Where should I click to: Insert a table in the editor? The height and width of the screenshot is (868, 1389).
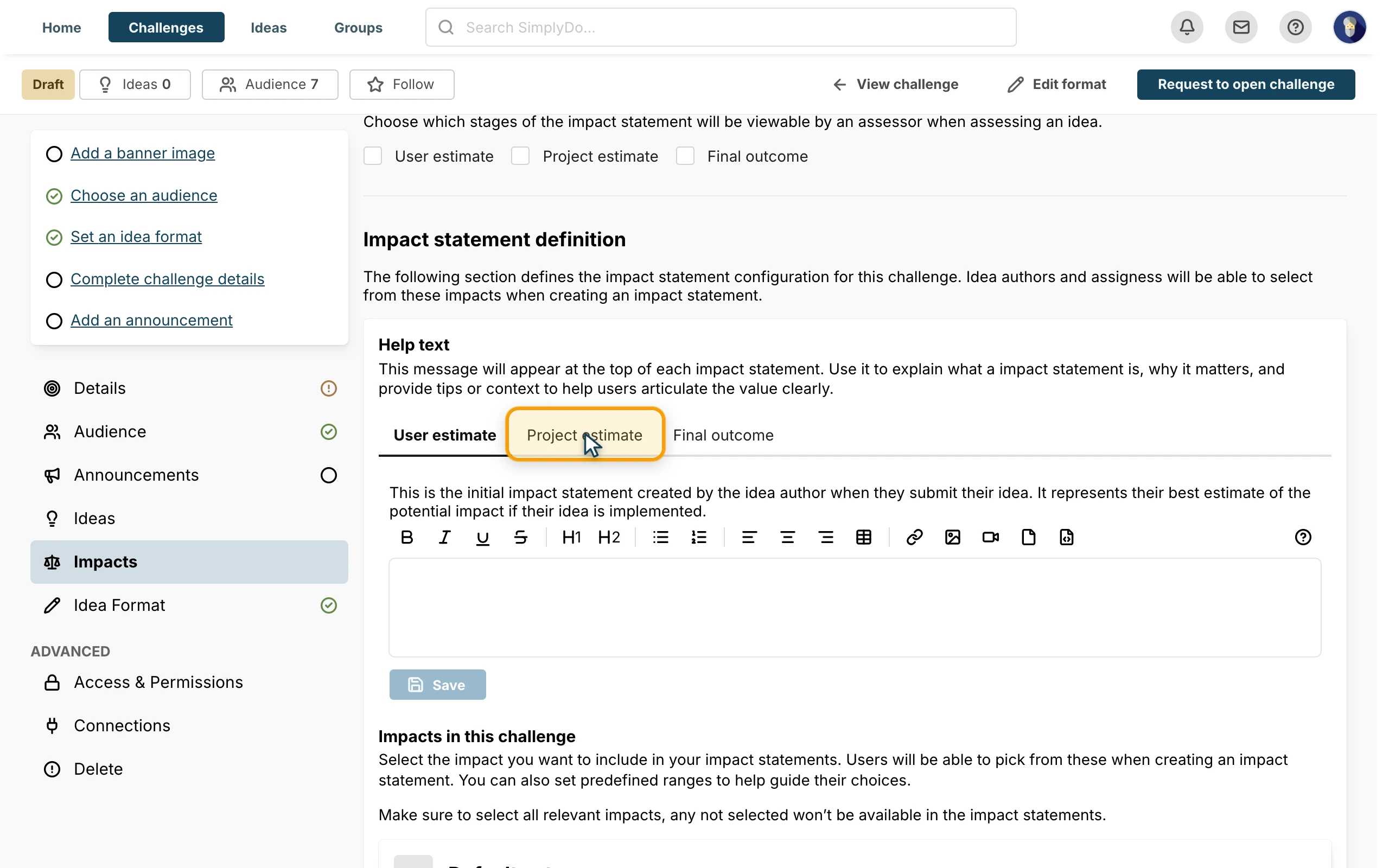coord(864,537)
